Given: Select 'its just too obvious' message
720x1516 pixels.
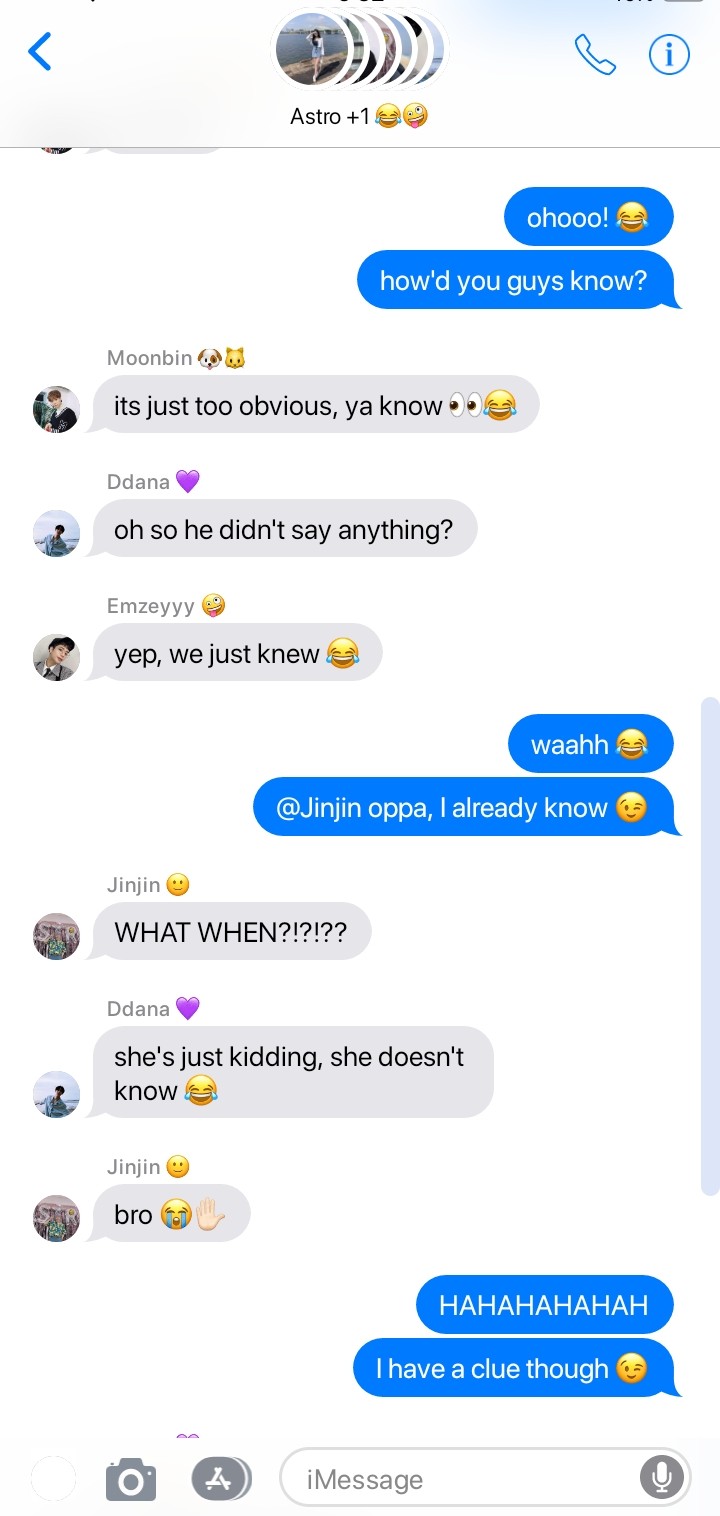Looking at the screenshot, I should click(x=314, y=405).
